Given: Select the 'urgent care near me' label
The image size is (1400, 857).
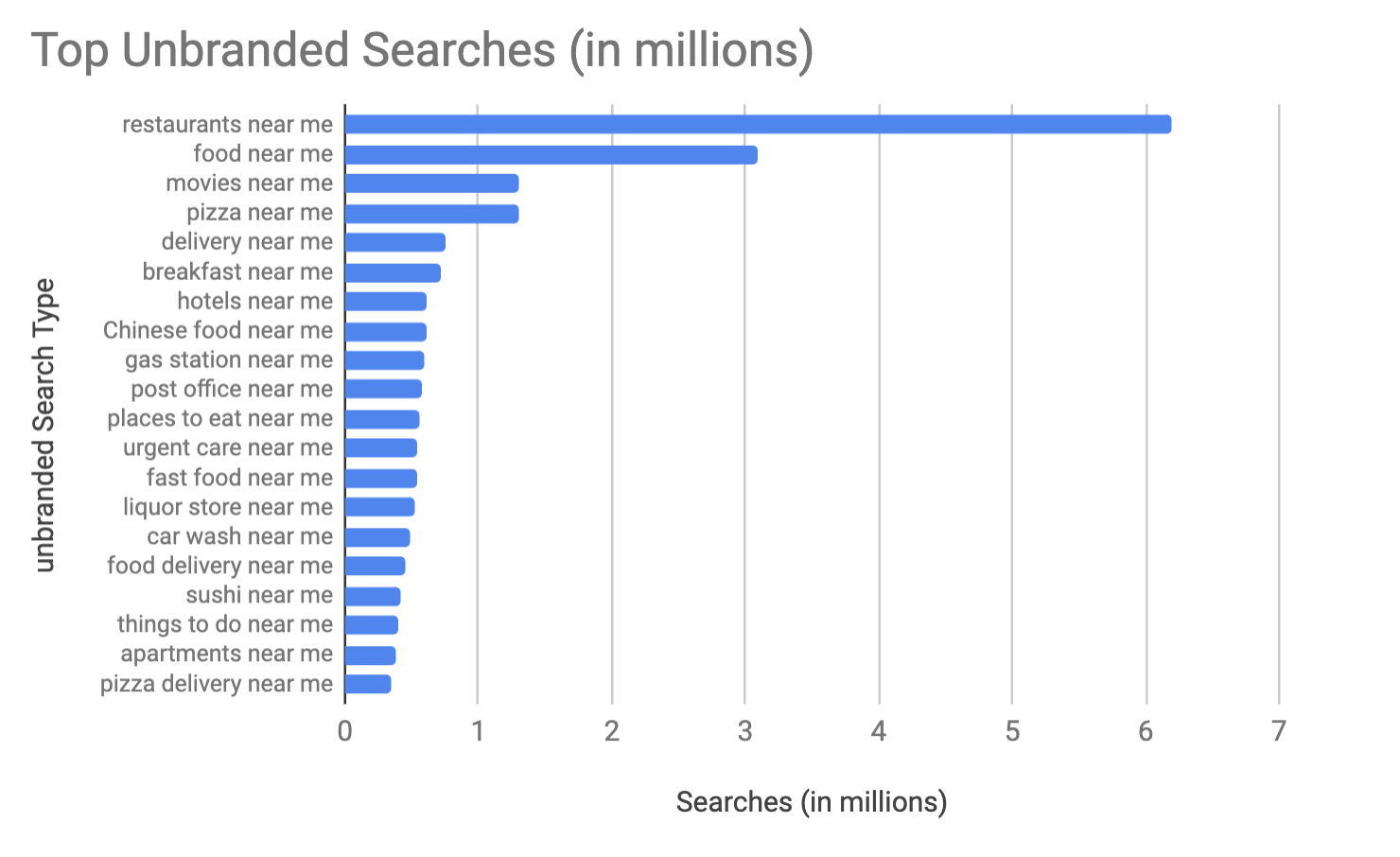Looking at the screenshot, I should tap(228, 448).
